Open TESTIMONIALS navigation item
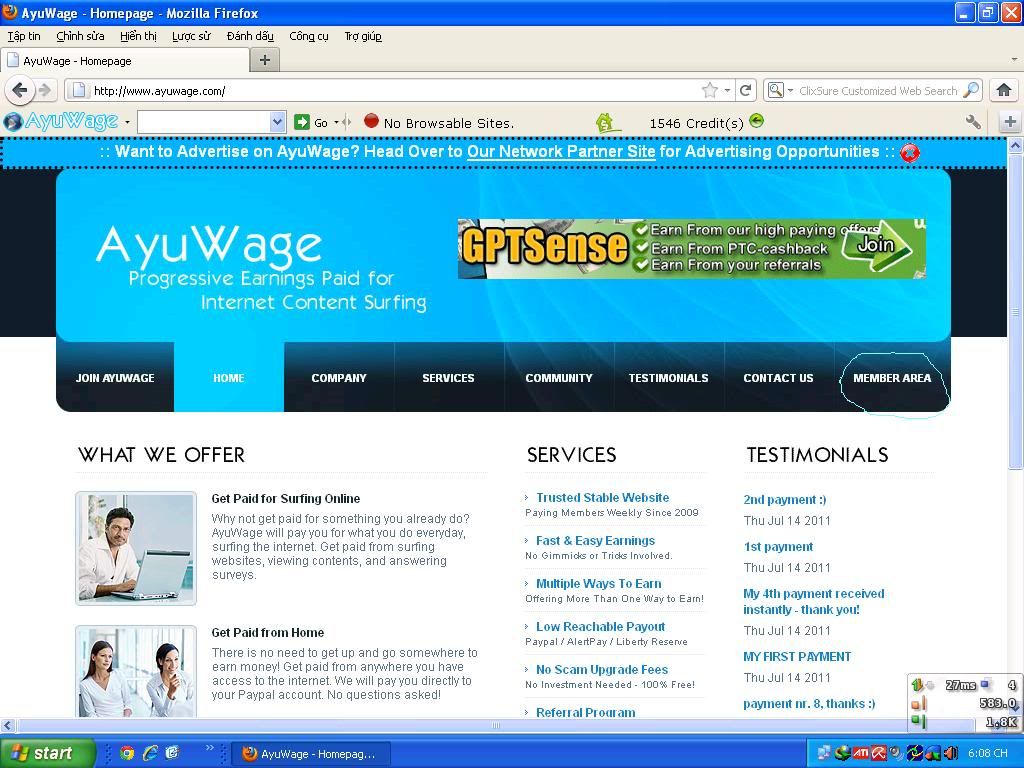The image size is (1024, 768). tap(668, 377)
